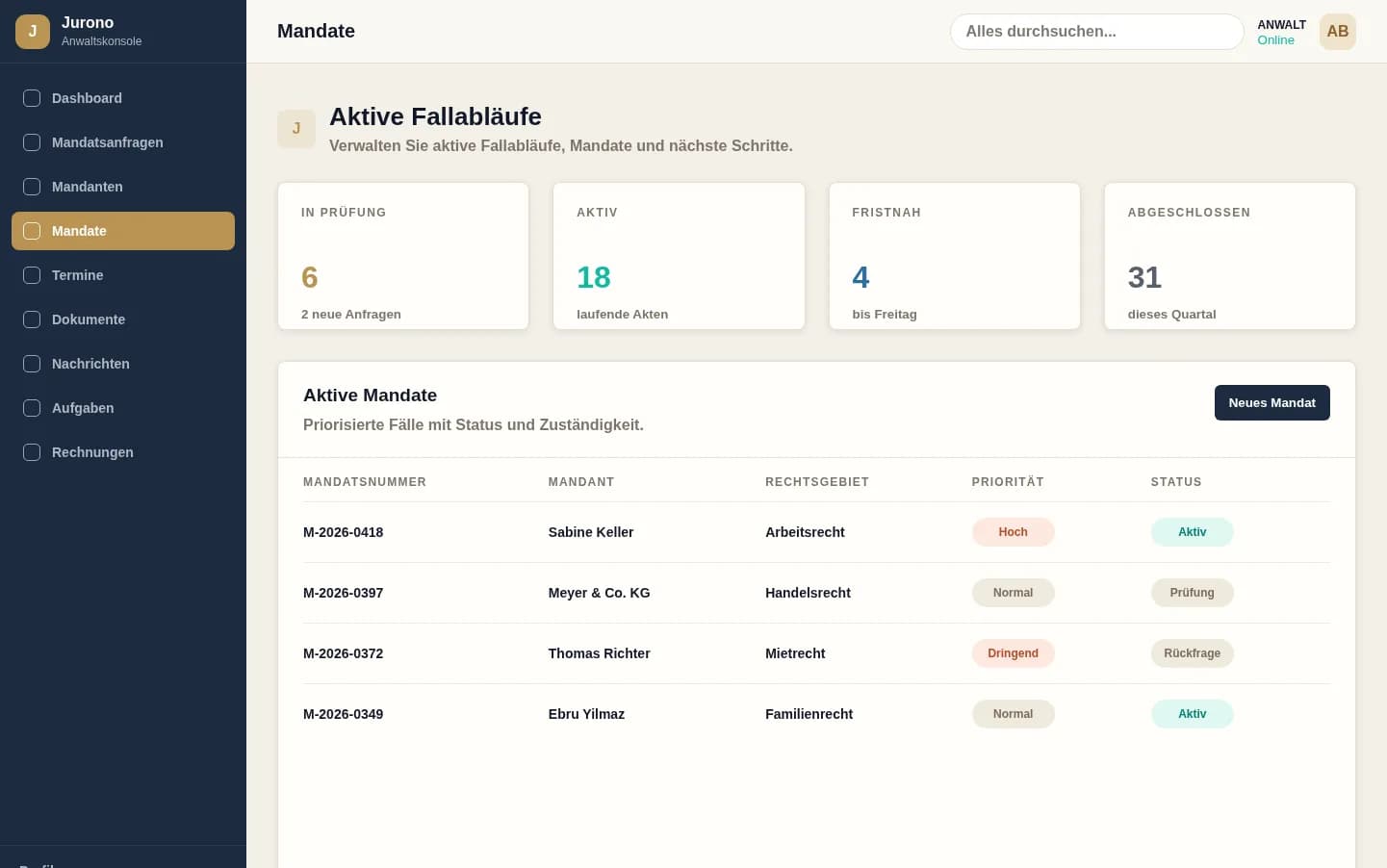Click the J badge beside Aktive Fallabläufe
This screenshot has width=1387, height=868.
296,129
